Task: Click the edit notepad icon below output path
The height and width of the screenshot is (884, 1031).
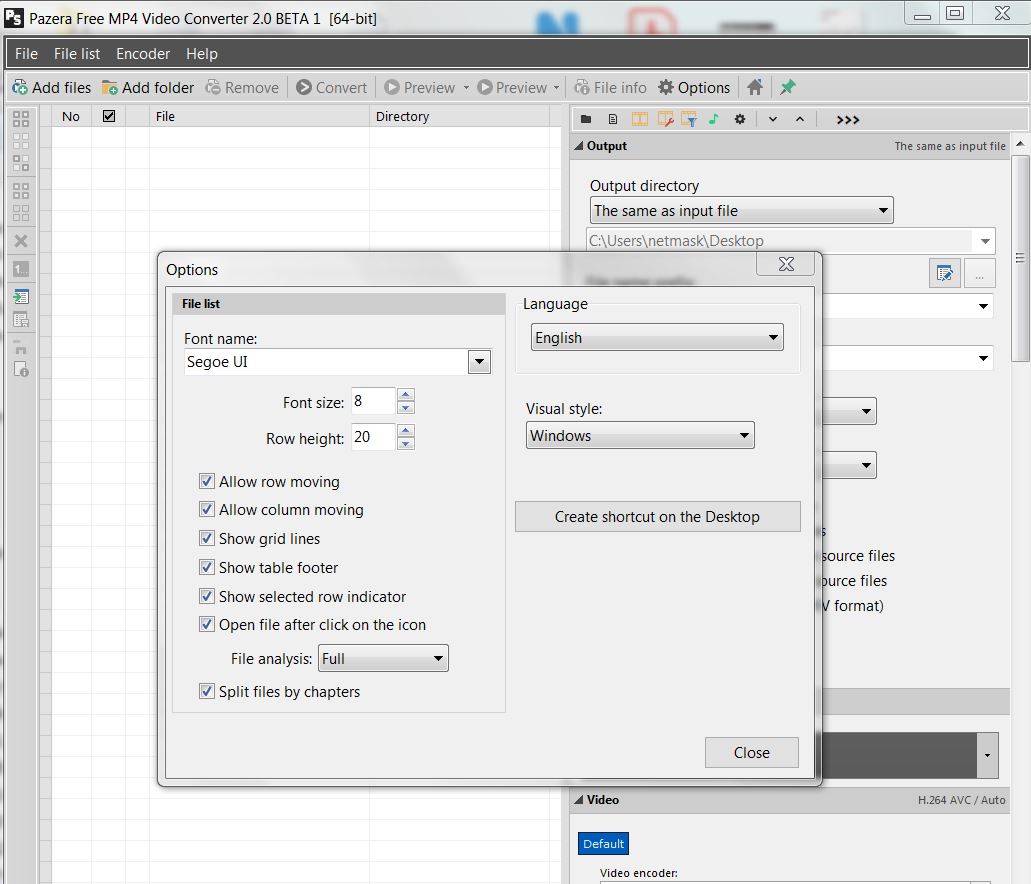Action: click(x=945, y=273)
